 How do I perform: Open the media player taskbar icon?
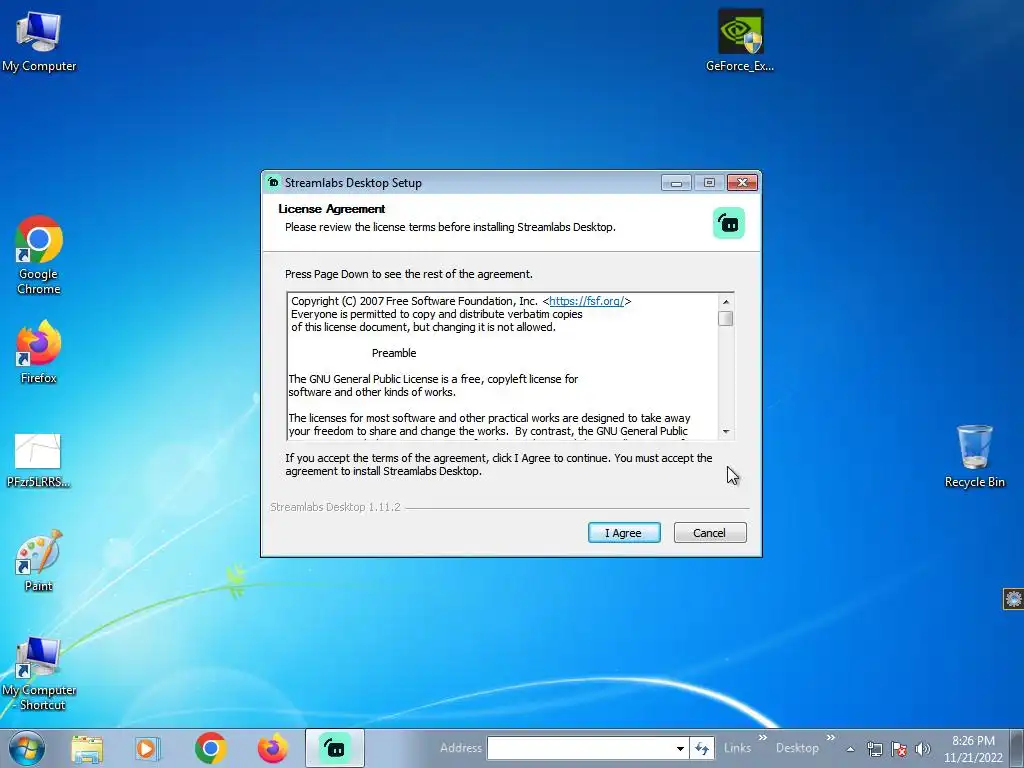[x=148, y=748]
